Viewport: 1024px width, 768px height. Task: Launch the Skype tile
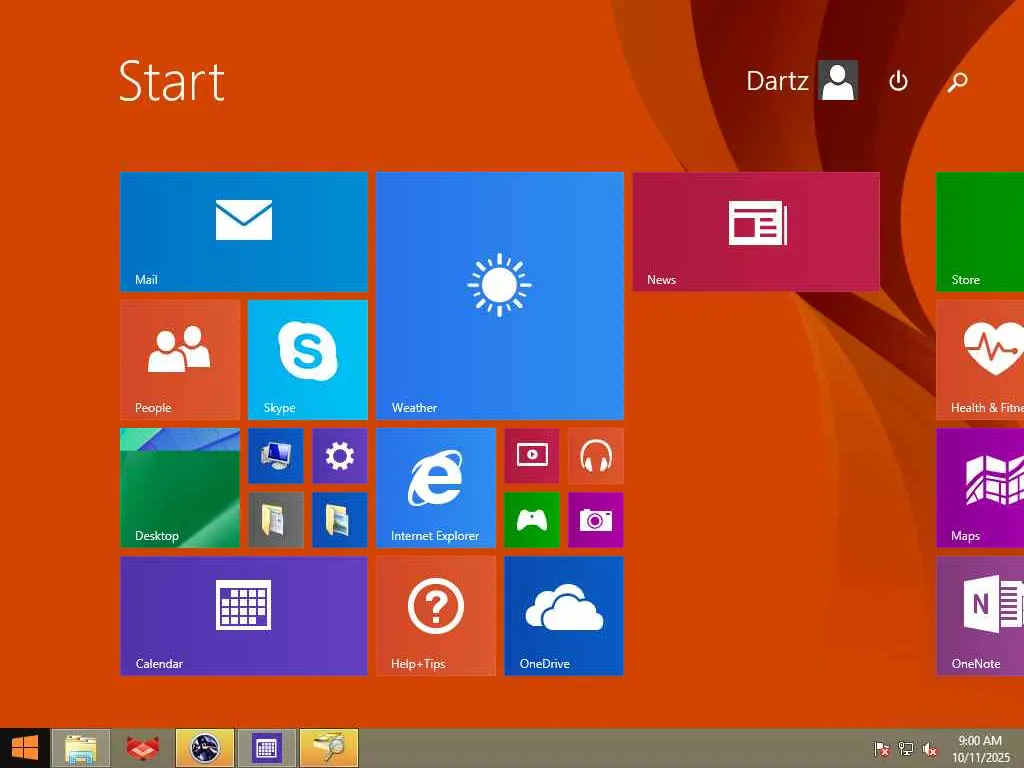click(308, 359)
